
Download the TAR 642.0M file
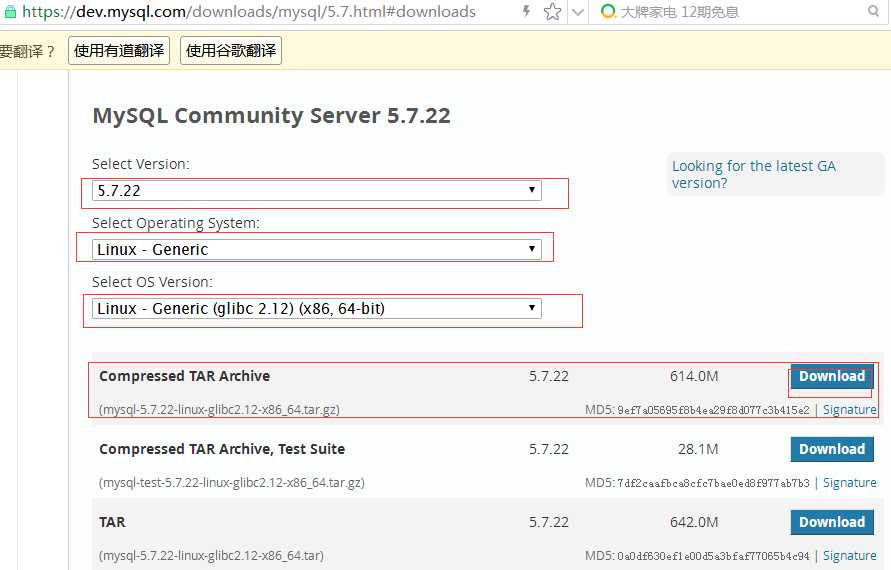(x=832, y=522)
